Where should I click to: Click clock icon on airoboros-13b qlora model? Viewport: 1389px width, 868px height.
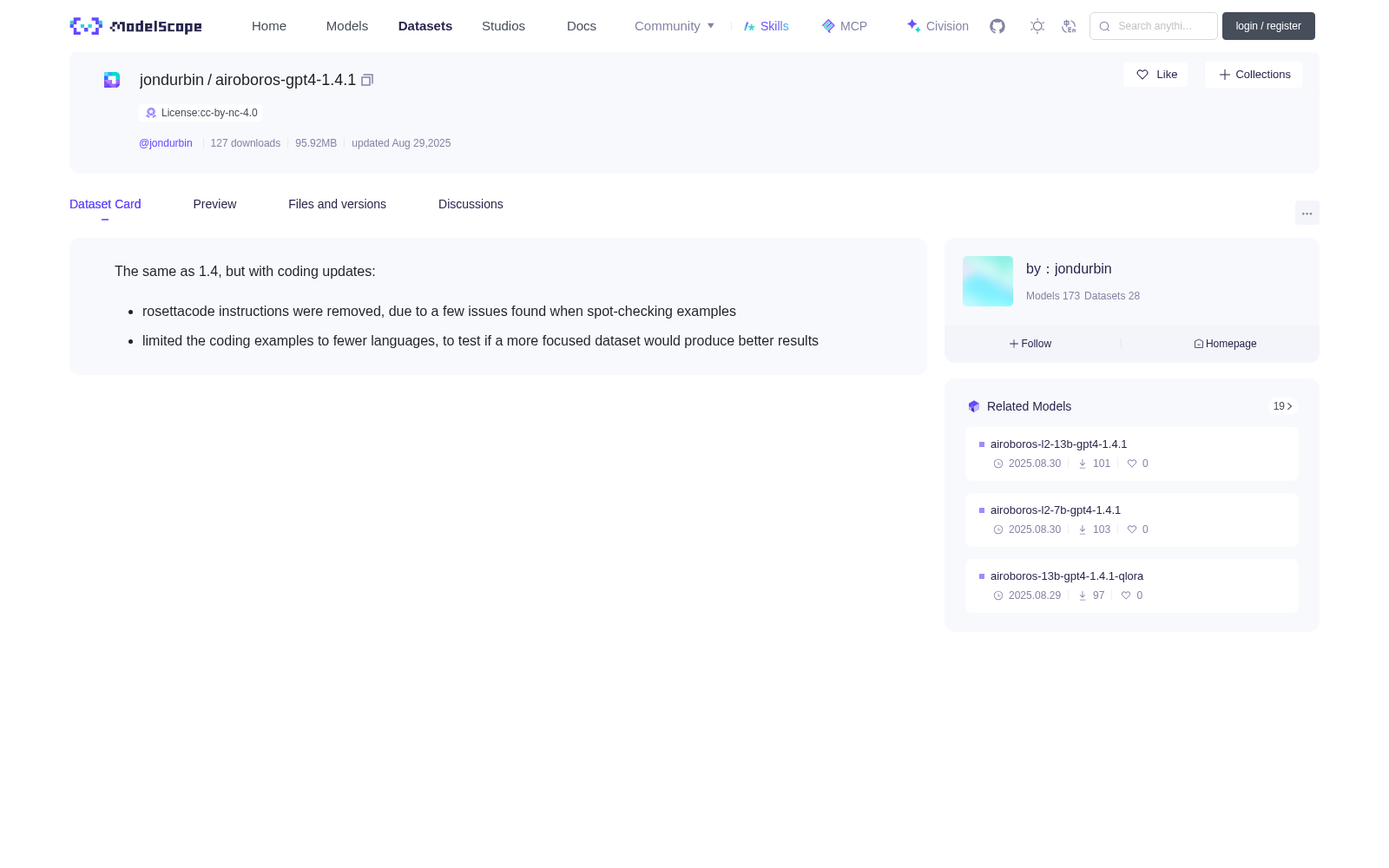998,595
